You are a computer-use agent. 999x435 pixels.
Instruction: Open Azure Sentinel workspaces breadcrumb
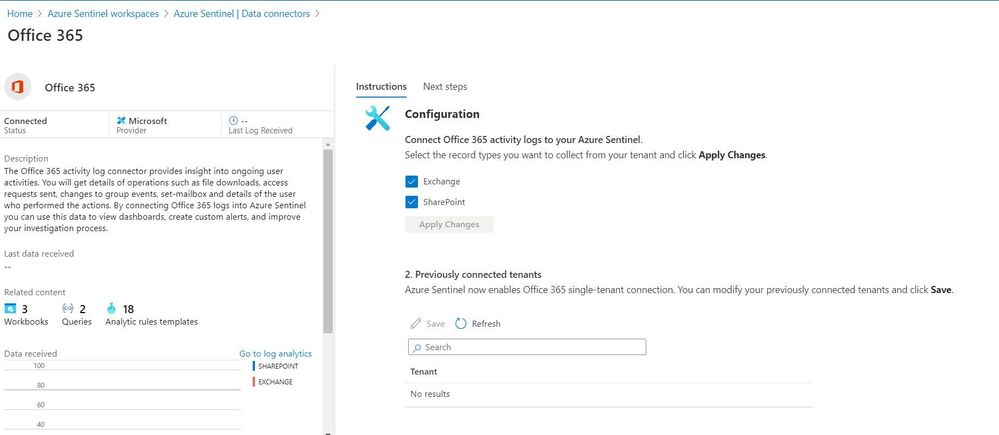[103, 13]
